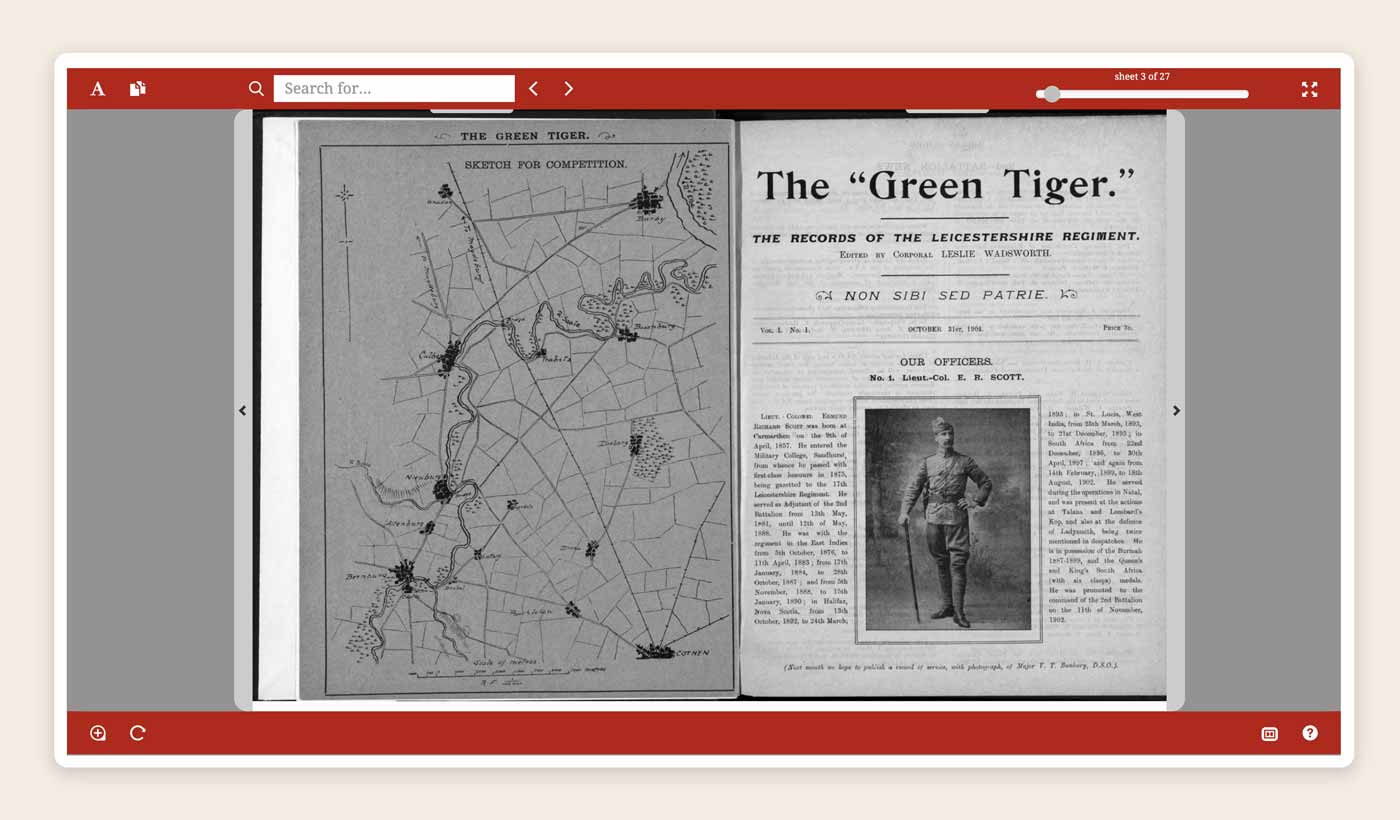Click the far right end of sheet slider track
The height and width of the screenshot is (820, 1400).
1245,94
